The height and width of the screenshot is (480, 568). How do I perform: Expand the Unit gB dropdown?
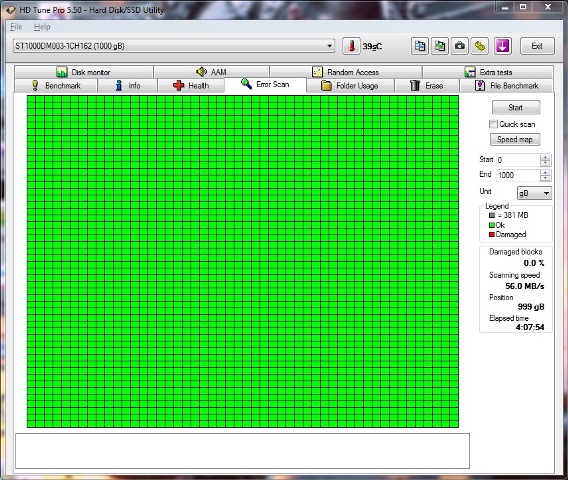coord(534,193)
